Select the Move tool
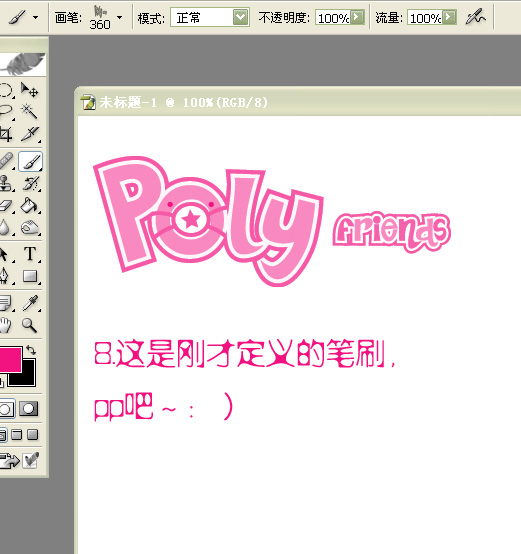Viewport: 521px width, 554px height. click(x=30, y=90)
